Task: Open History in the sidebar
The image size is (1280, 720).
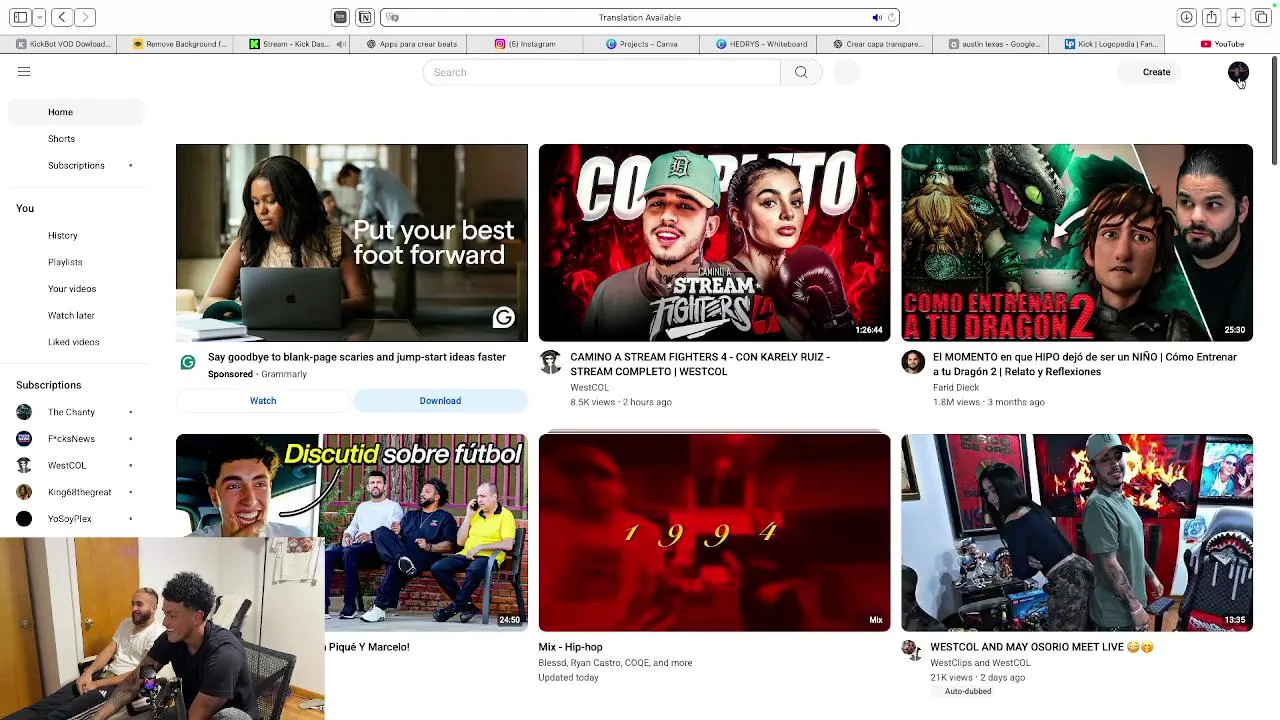Action: (x=76, y=235)
